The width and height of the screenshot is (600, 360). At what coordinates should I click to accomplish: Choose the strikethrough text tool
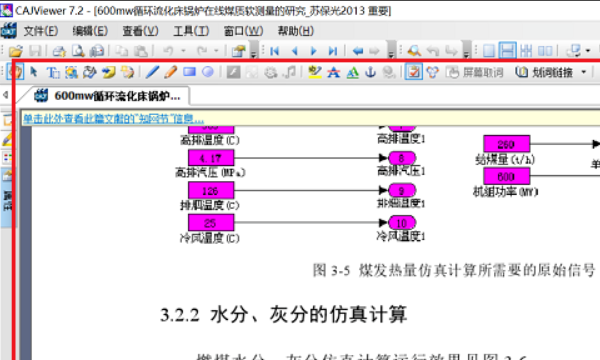click(333, 72)
